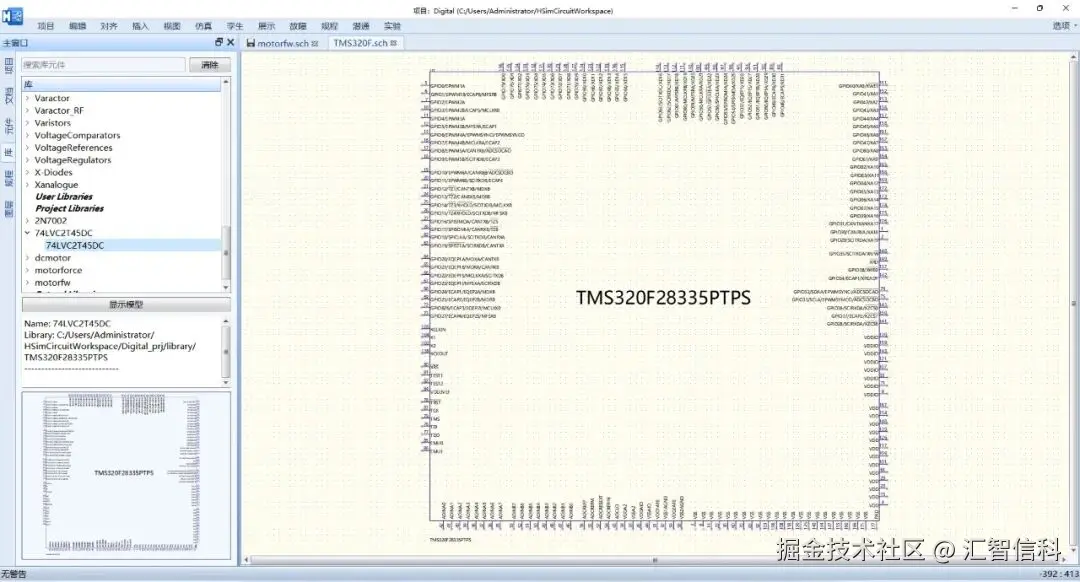Click the 清除 button

pos(210,65)
